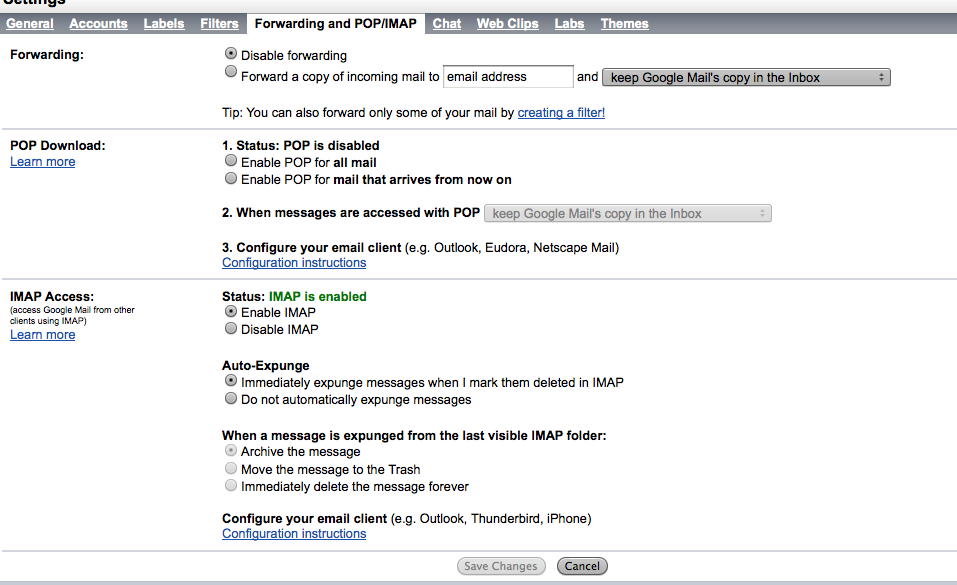Open IMAP Configuration instructions link
Image resolution: width=957 pixels, height=585 pixels.
tap(294, 534)
